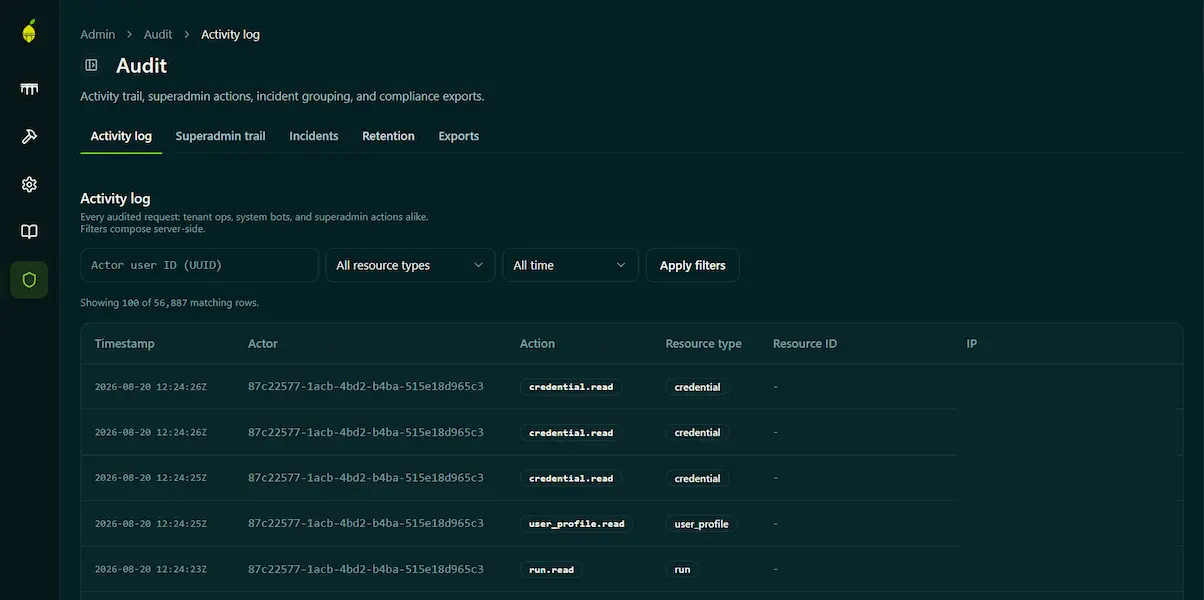Screen dimensions: 1204x600
Task: Open the open-book docs icon in sidebar
Action: click(29, 232)
